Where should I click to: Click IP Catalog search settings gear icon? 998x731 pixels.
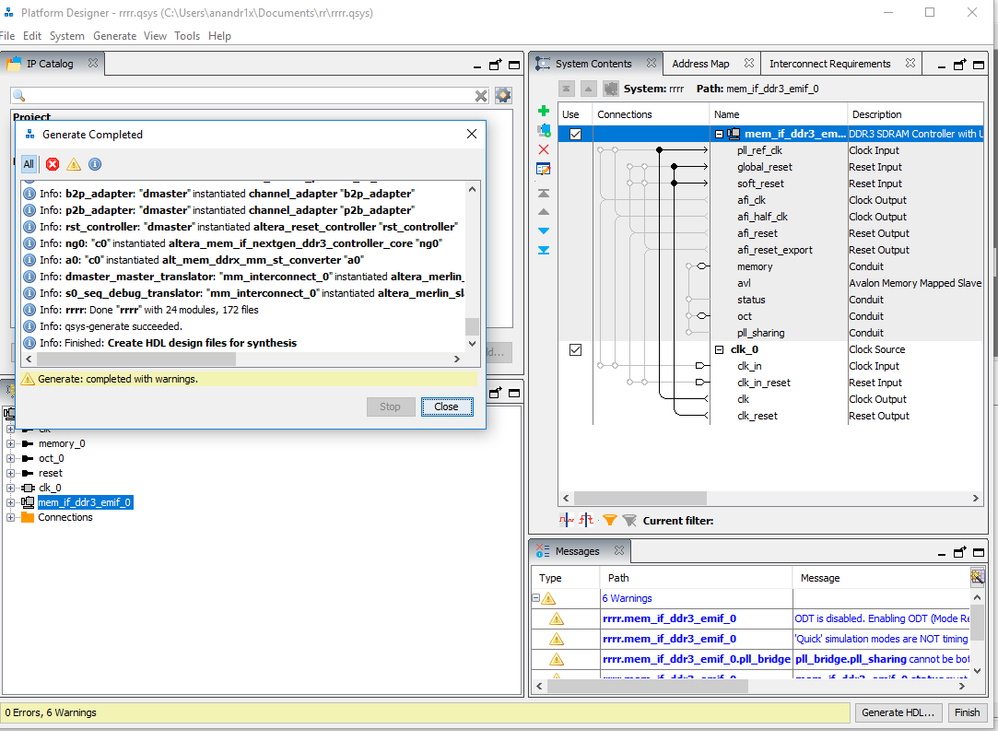(x=503, y=96)
